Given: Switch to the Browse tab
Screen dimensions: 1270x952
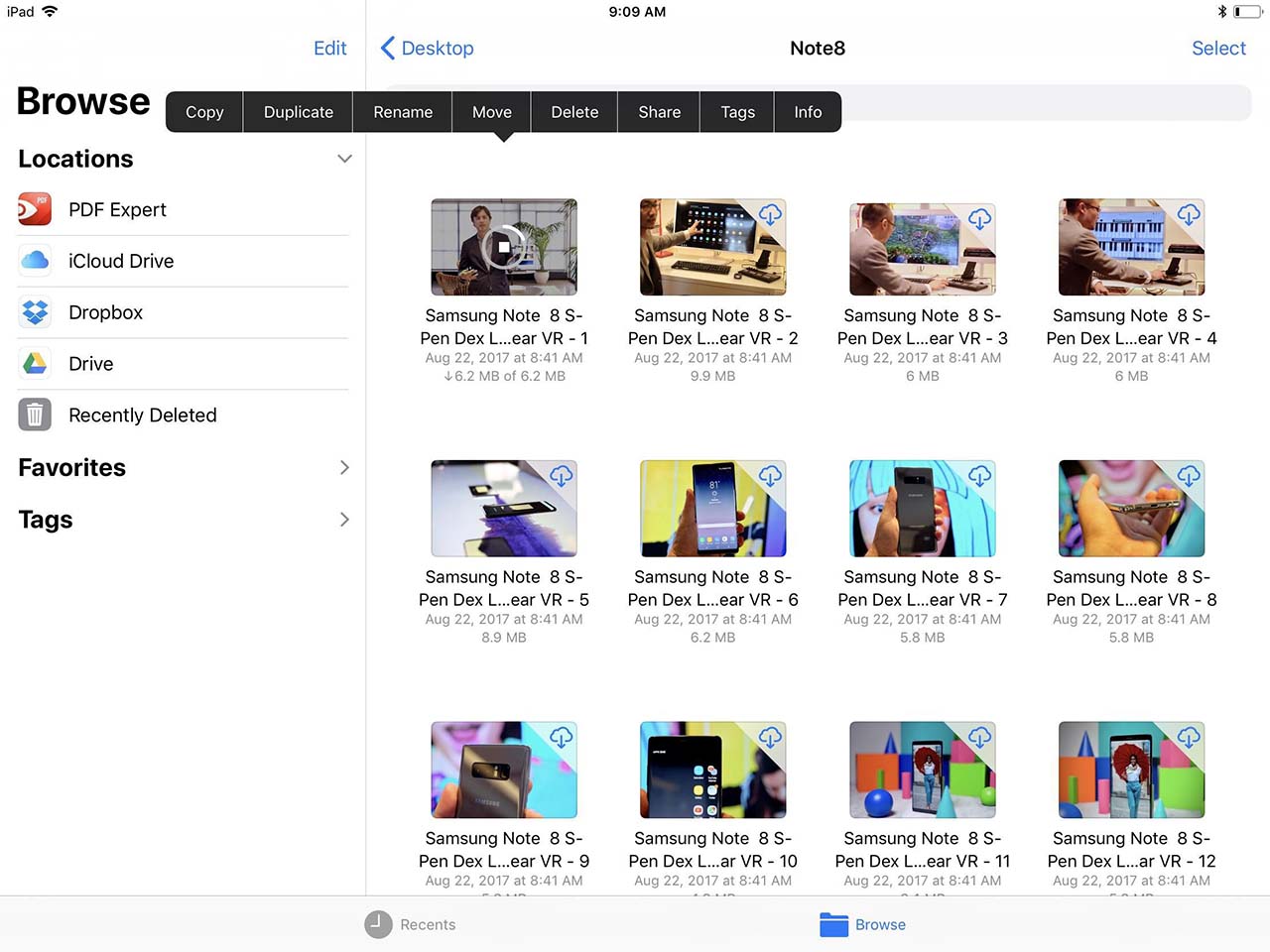Looking at the screenshot, I should (x=862, y=924).
